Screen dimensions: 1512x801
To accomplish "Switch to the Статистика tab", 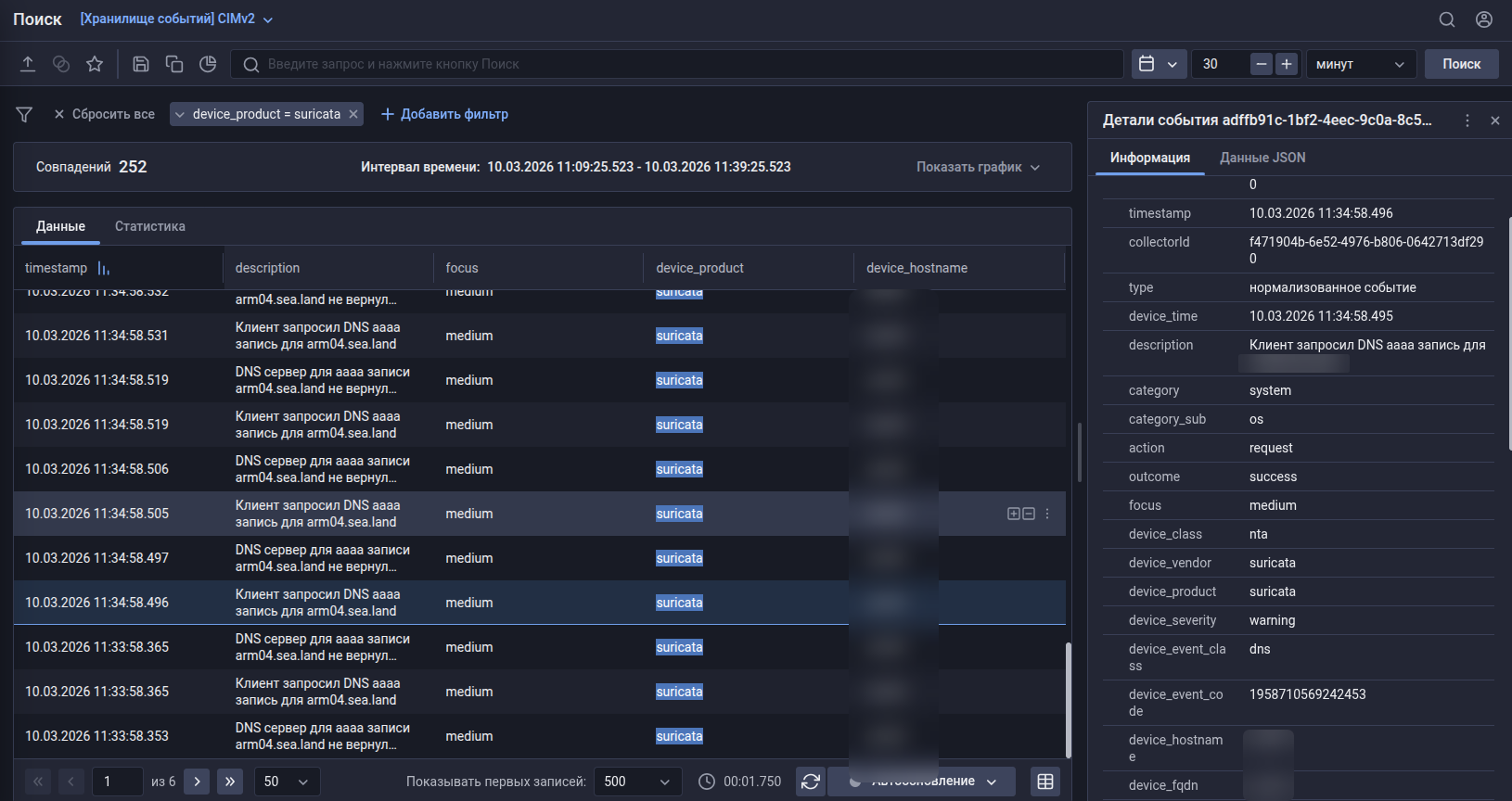I will click(x=150, y=226).
